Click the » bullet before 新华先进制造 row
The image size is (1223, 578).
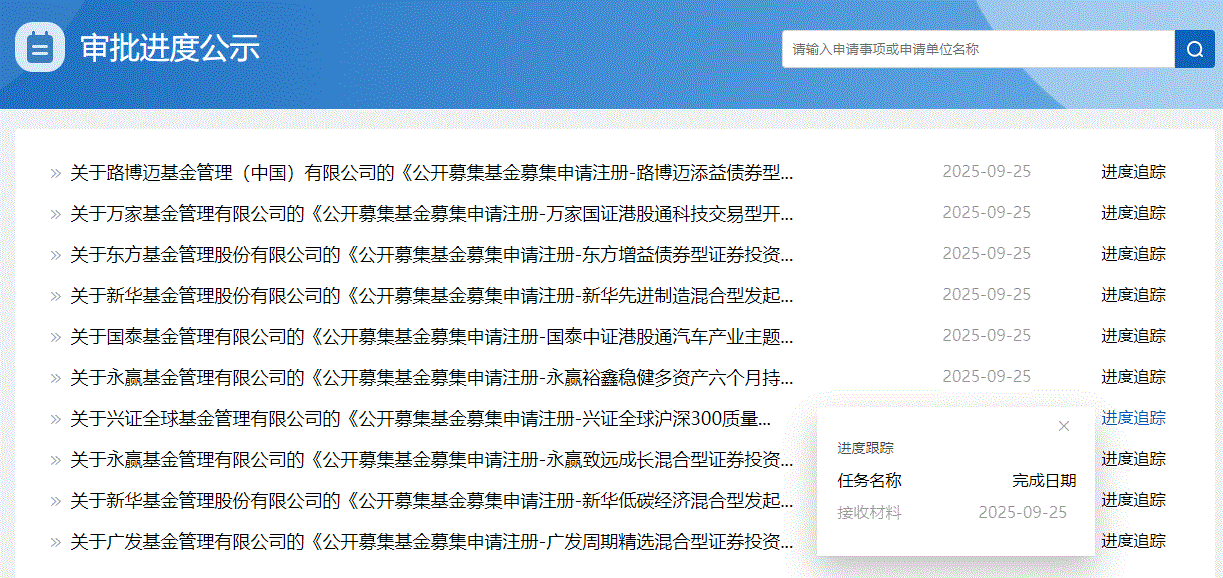[55, 296]
